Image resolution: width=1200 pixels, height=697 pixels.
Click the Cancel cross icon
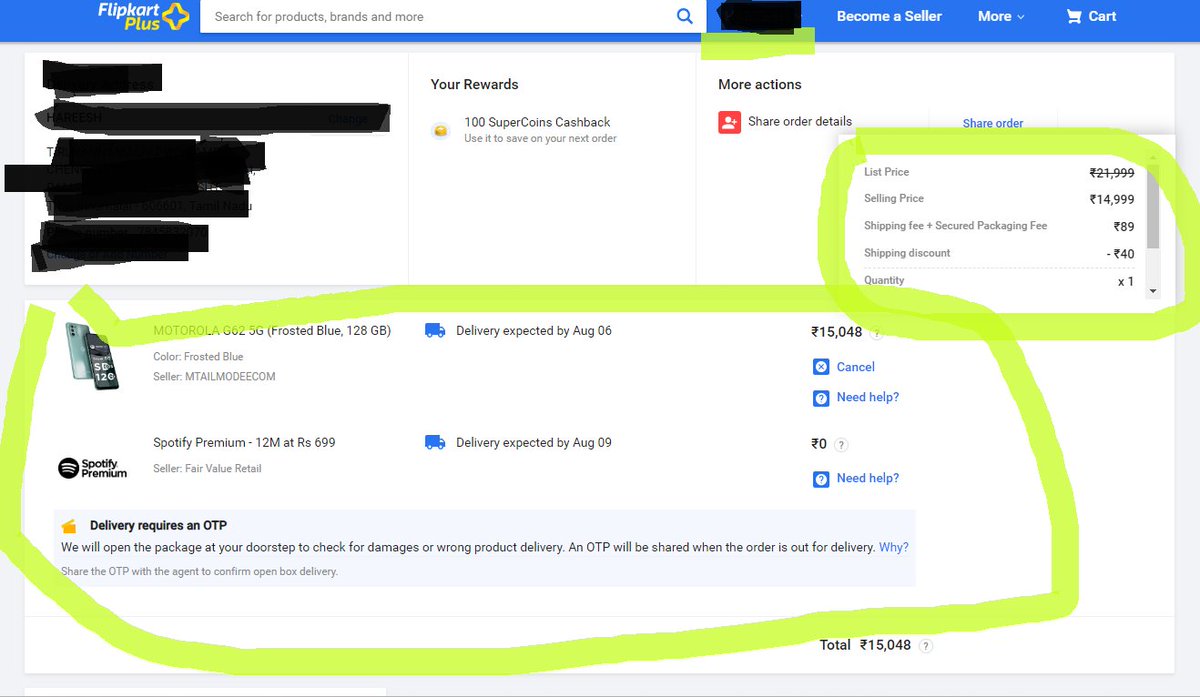(821, 367)
